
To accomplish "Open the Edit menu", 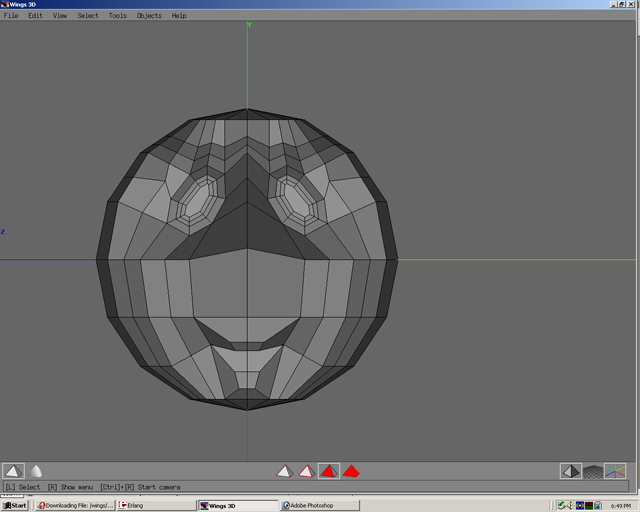I will click(x=36, y=16).
